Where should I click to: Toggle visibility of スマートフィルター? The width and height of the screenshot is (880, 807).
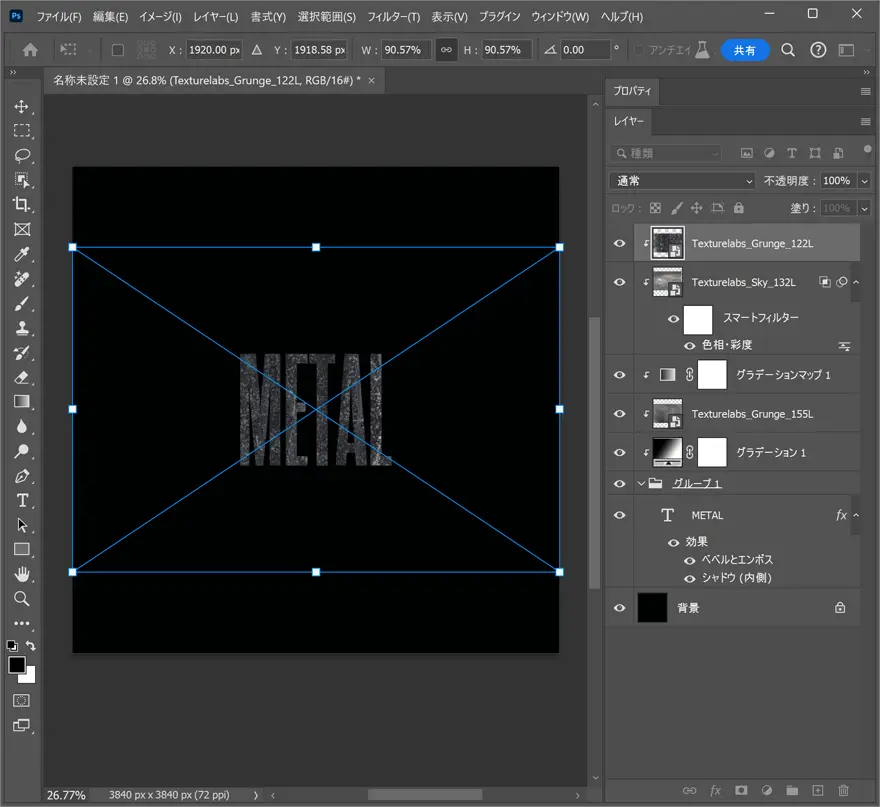[x=673, y=319]
